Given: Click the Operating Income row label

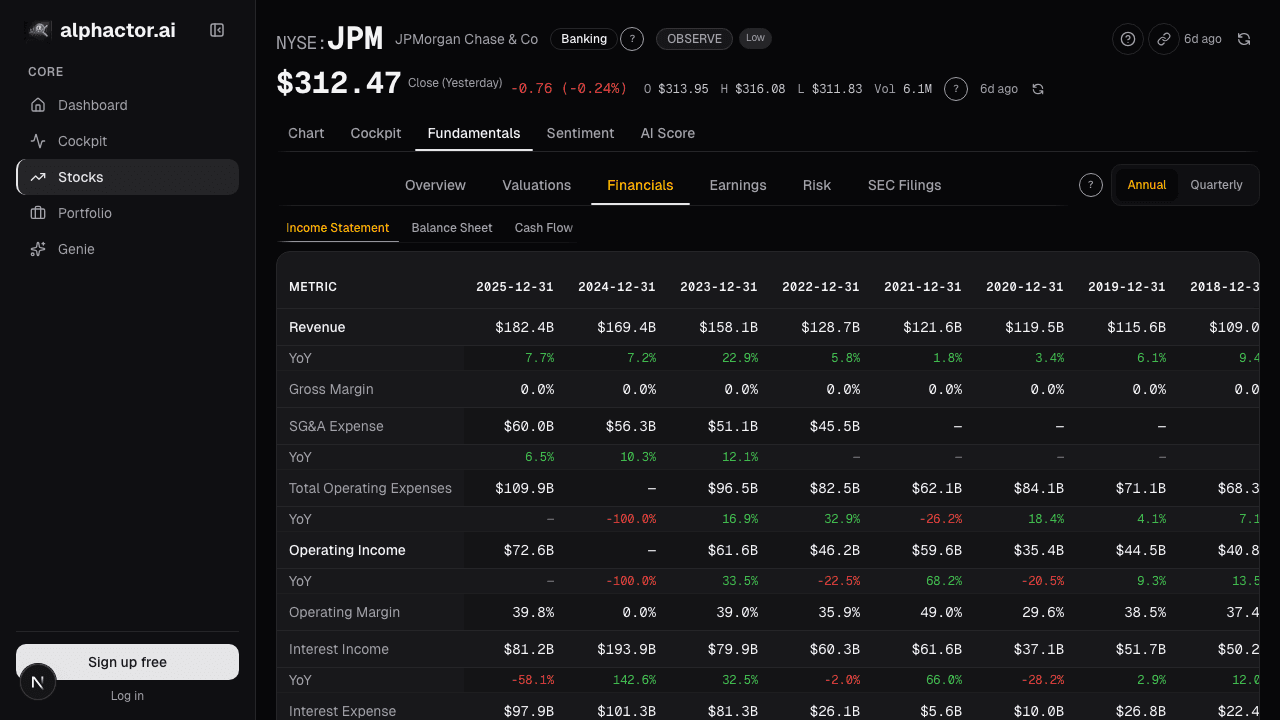Looking at the screenshot, I should click(x=347, y=550).
